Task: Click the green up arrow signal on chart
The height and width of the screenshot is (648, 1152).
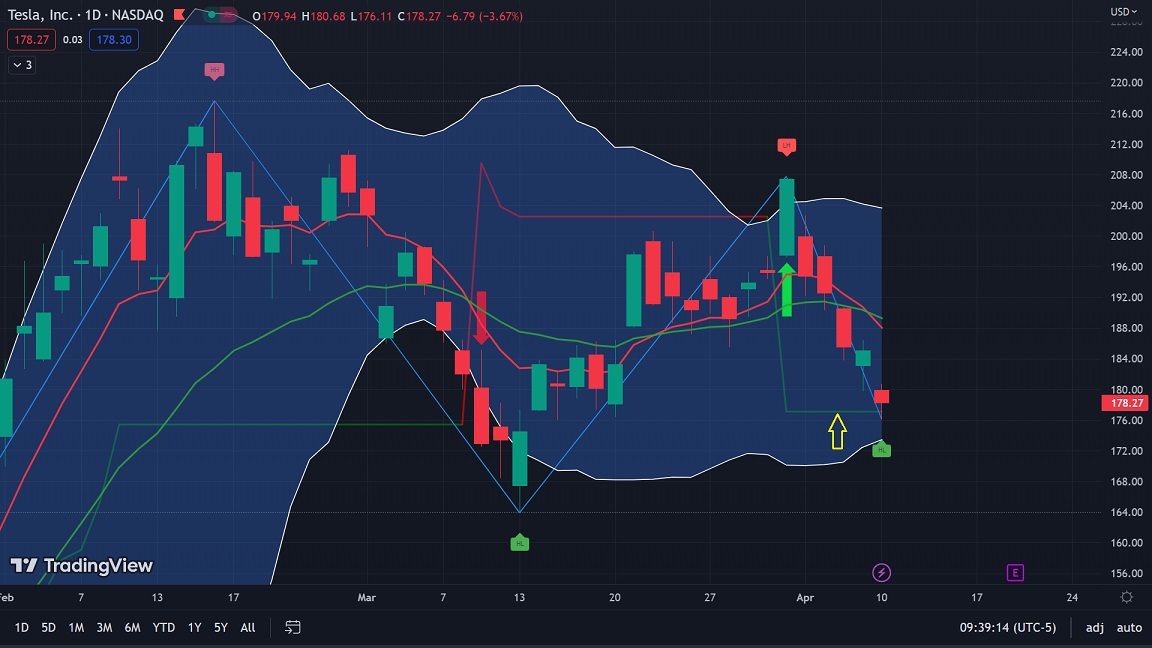Action: coord(787,290)
